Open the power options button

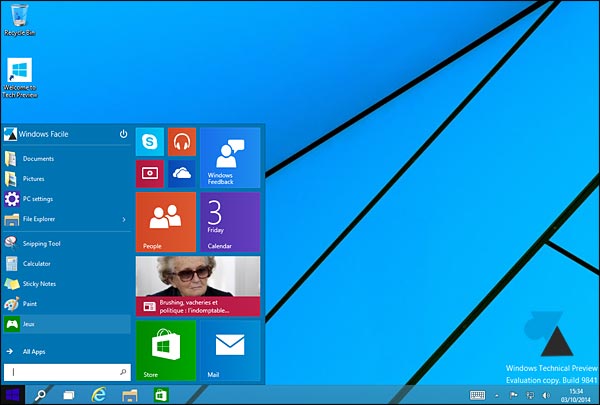pos(123,134)
